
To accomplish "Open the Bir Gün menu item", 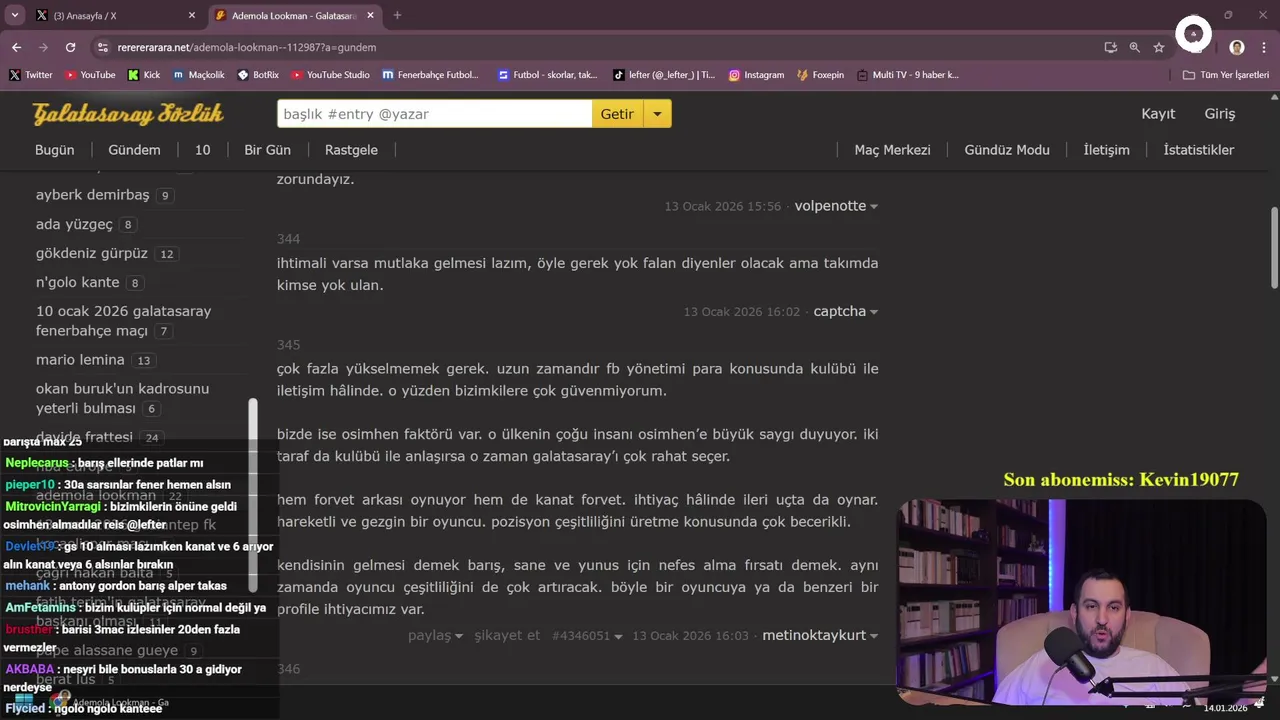I will coord(267,150).
